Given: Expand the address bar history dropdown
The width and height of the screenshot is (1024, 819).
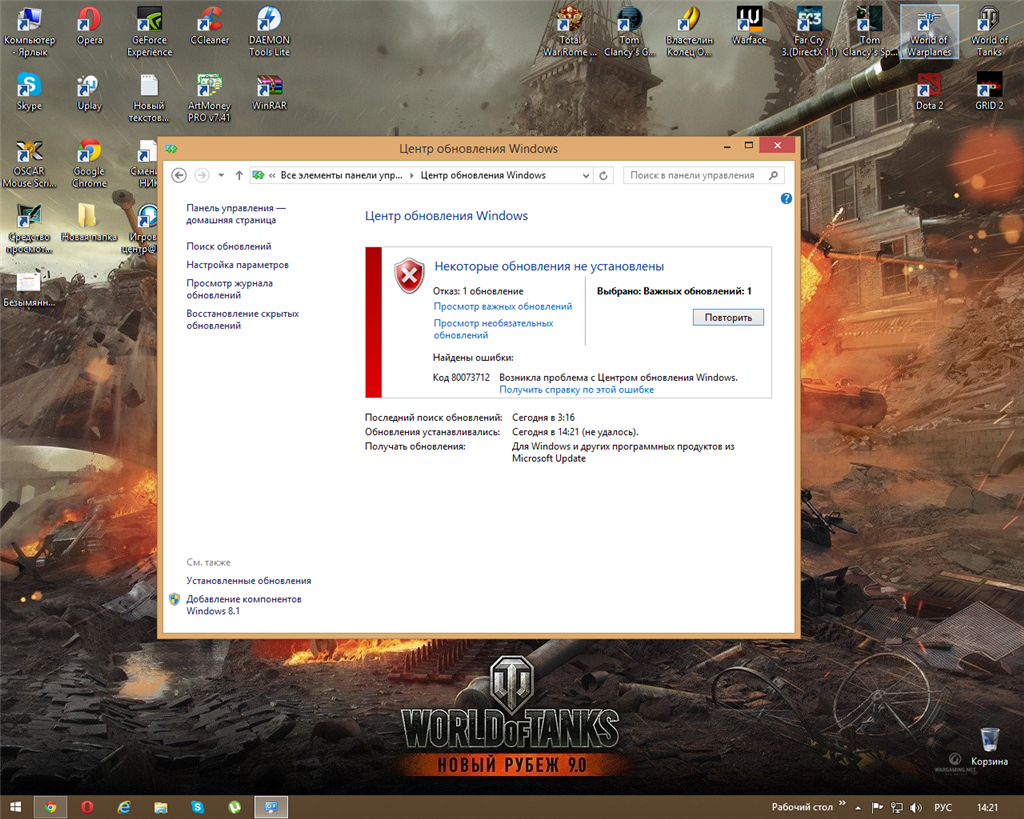Looking at the screenshot, I should click(586, 175).
